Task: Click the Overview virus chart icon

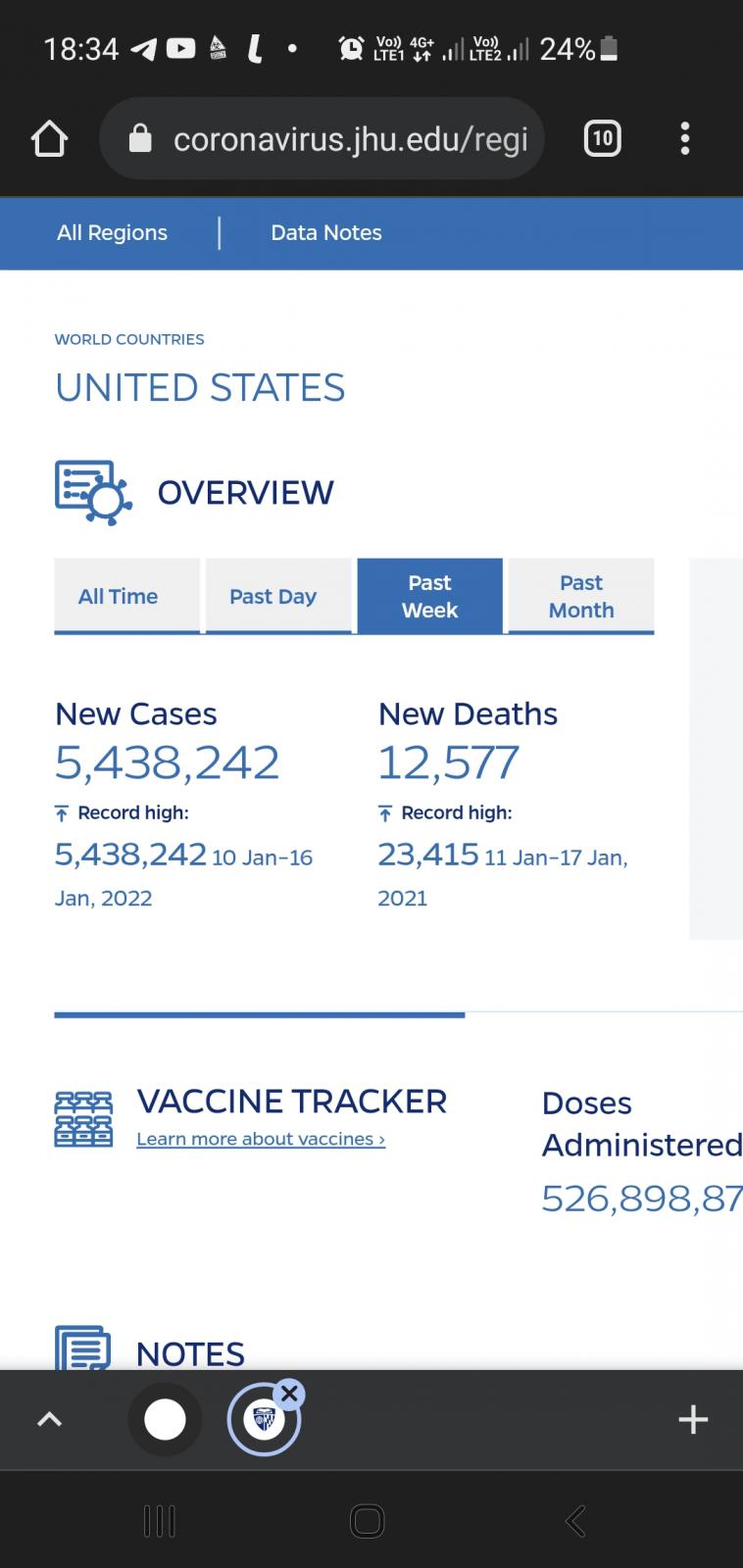Action: pos(93,492)
